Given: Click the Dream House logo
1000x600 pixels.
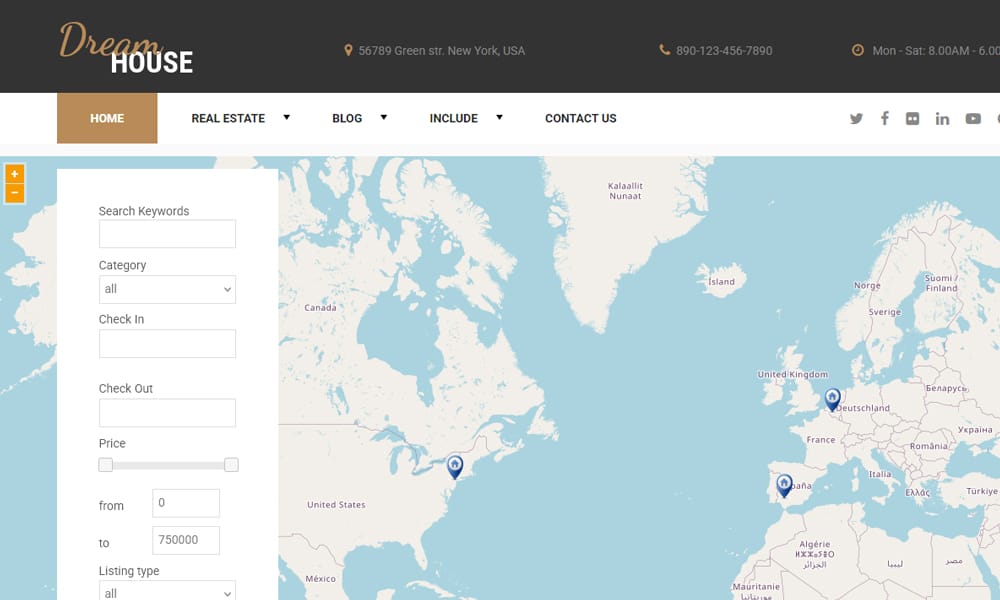Looking at the screenshot, I should pyautogui.click(x=126, y=50).
